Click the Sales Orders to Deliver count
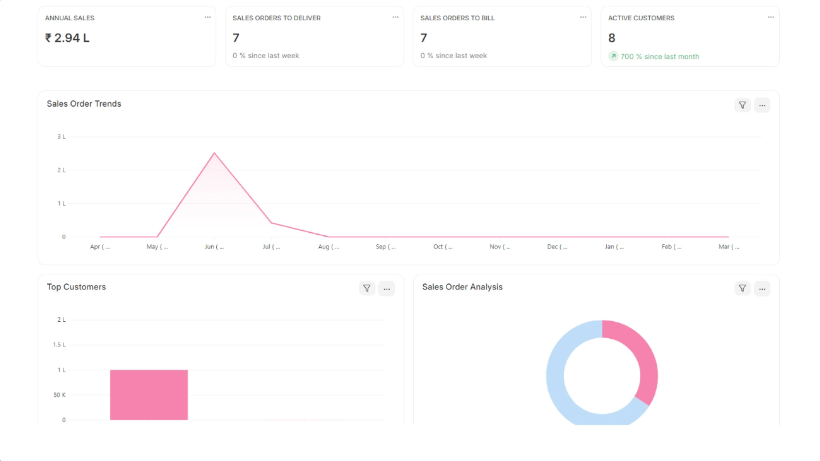Image resolution: width=820 pixels, height=461 pixels. tap(236, 38)
